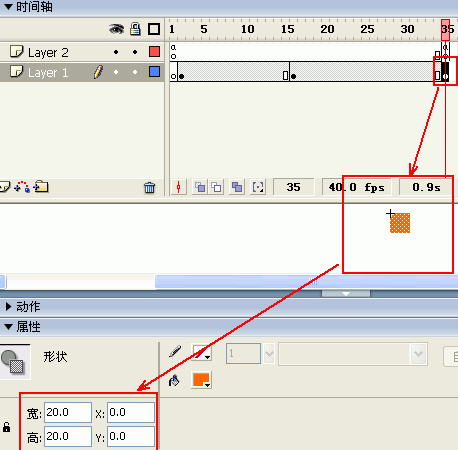Toggle visibility dot for Layer 2

116,52
